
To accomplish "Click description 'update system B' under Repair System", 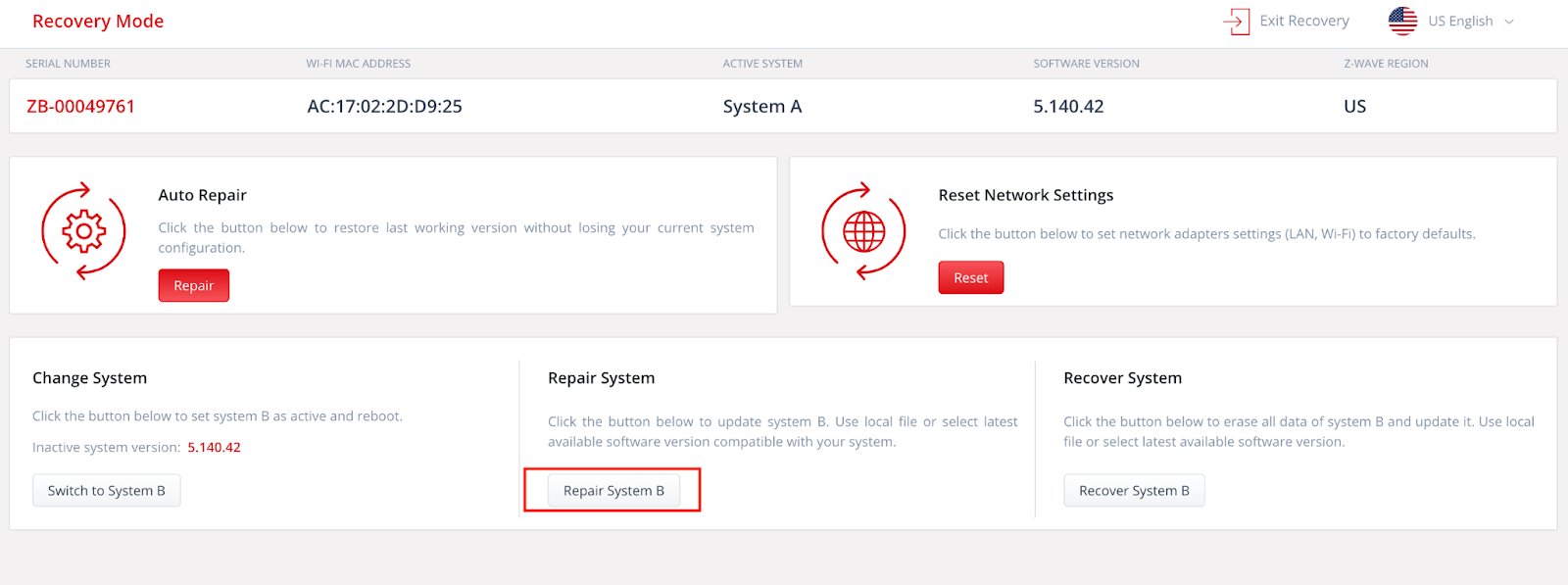I will [x=783, y=431].
